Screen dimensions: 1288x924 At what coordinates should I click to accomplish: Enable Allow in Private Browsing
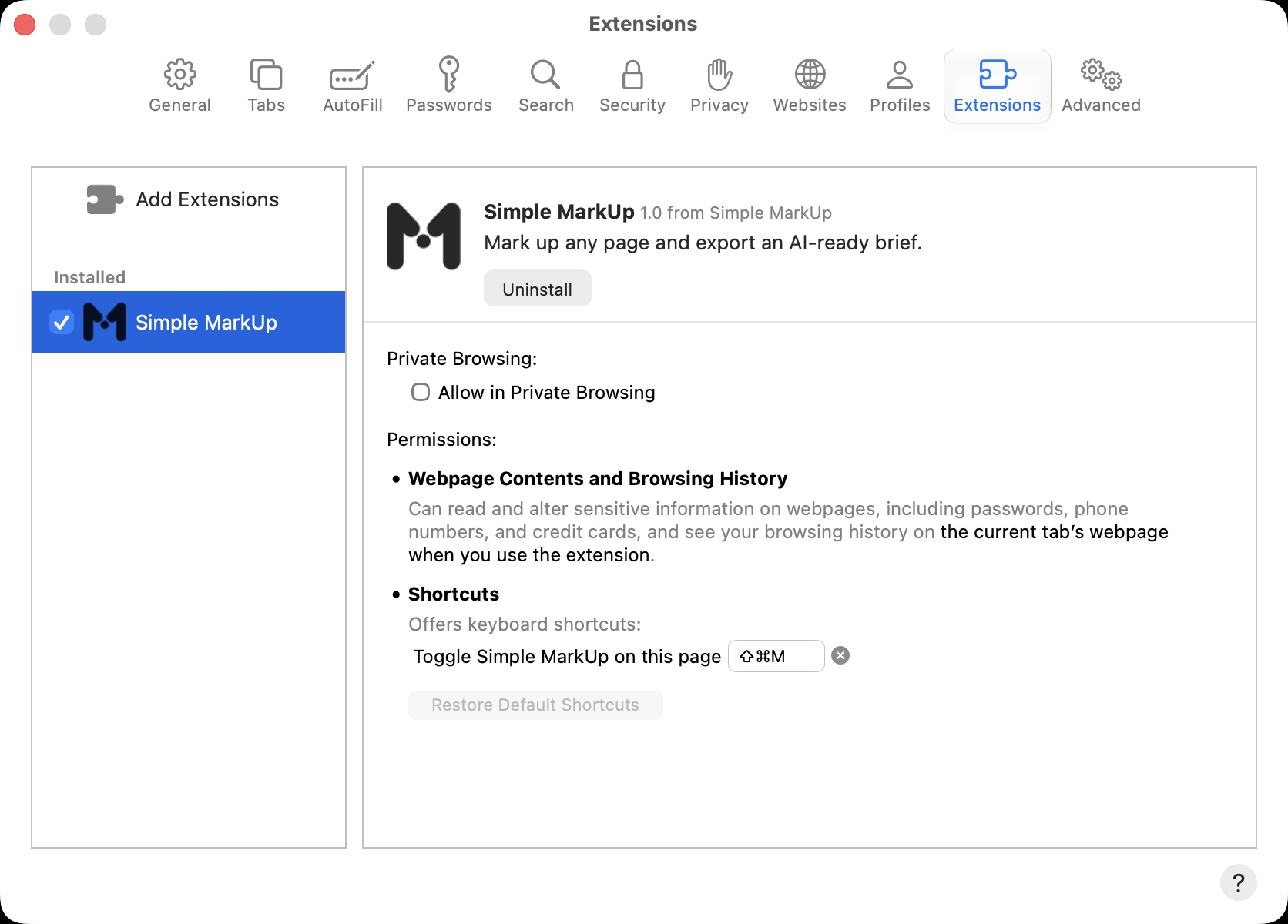[421, 393]
